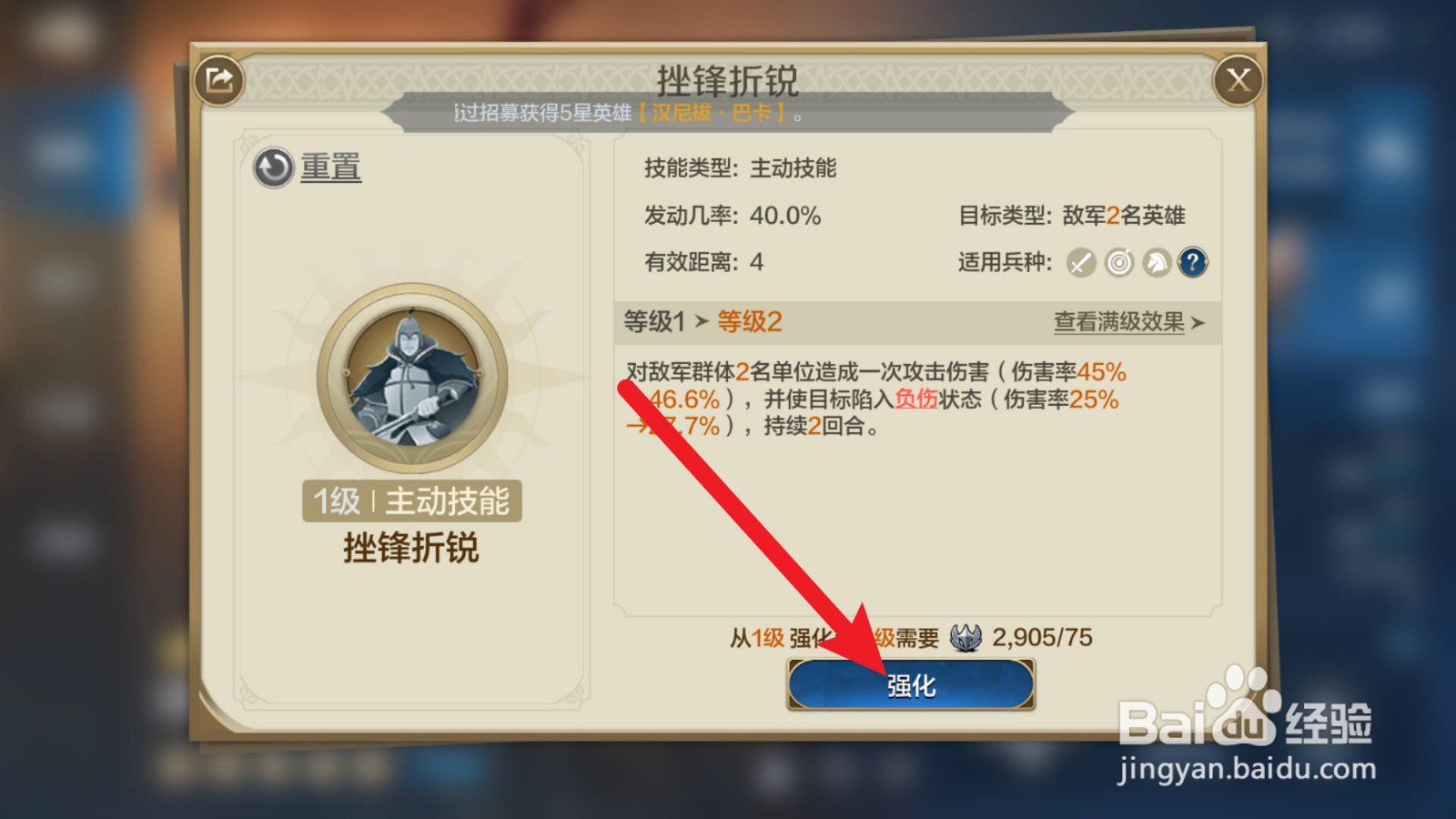Image resolution: width=1456 pixels, height=819 pixels.
Task: Expand the arrow beside 查看满级效果
Action: pyautogui.click(x=1198, y=323)
